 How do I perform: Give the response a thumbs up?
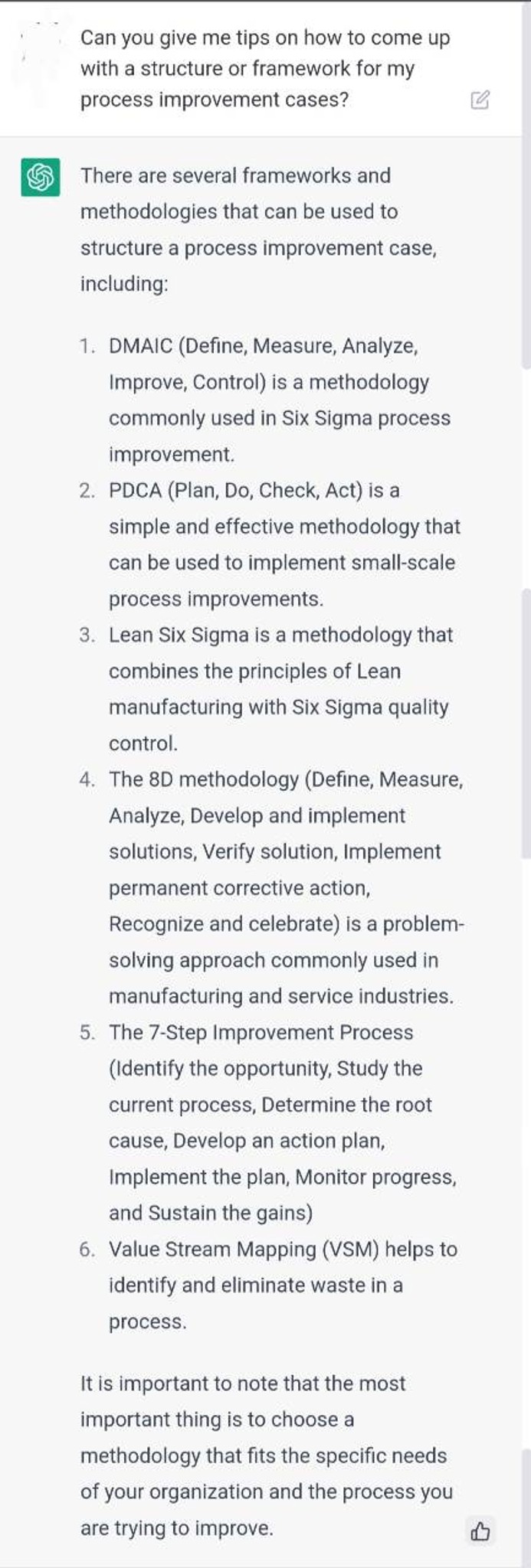[480, 1530]
